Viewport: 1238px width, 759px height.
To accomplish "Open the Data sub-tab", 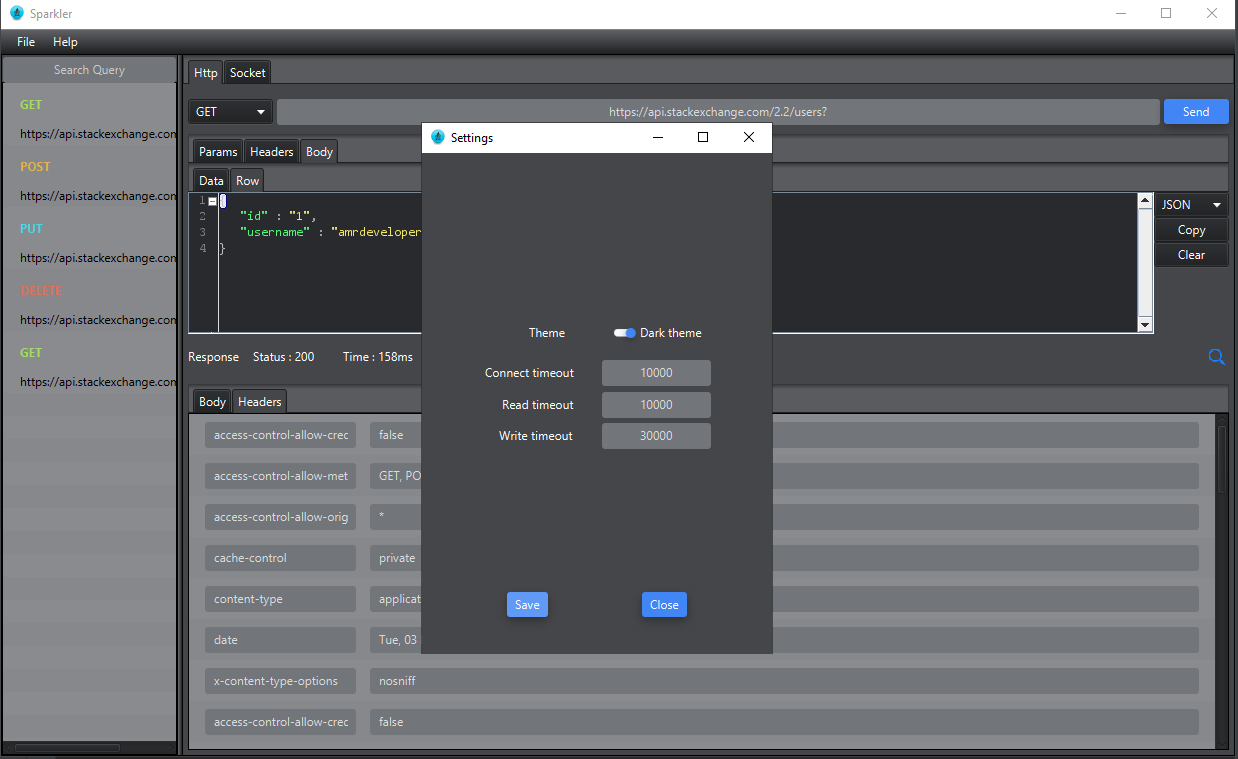I will (x=211, y=181).
